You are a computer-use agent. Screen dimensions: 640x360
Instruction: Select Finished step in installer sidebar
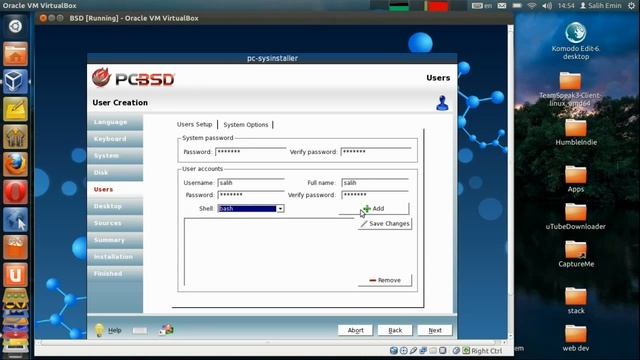115,273
